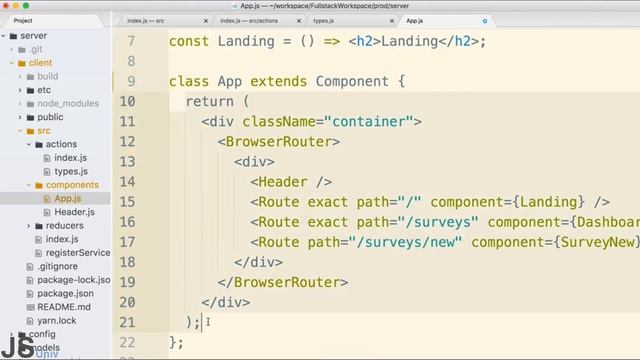Screen dimensions: 640x360
Task: Expand the .git folder arrow
Action: pyautogui.click(x=12, y=49)
